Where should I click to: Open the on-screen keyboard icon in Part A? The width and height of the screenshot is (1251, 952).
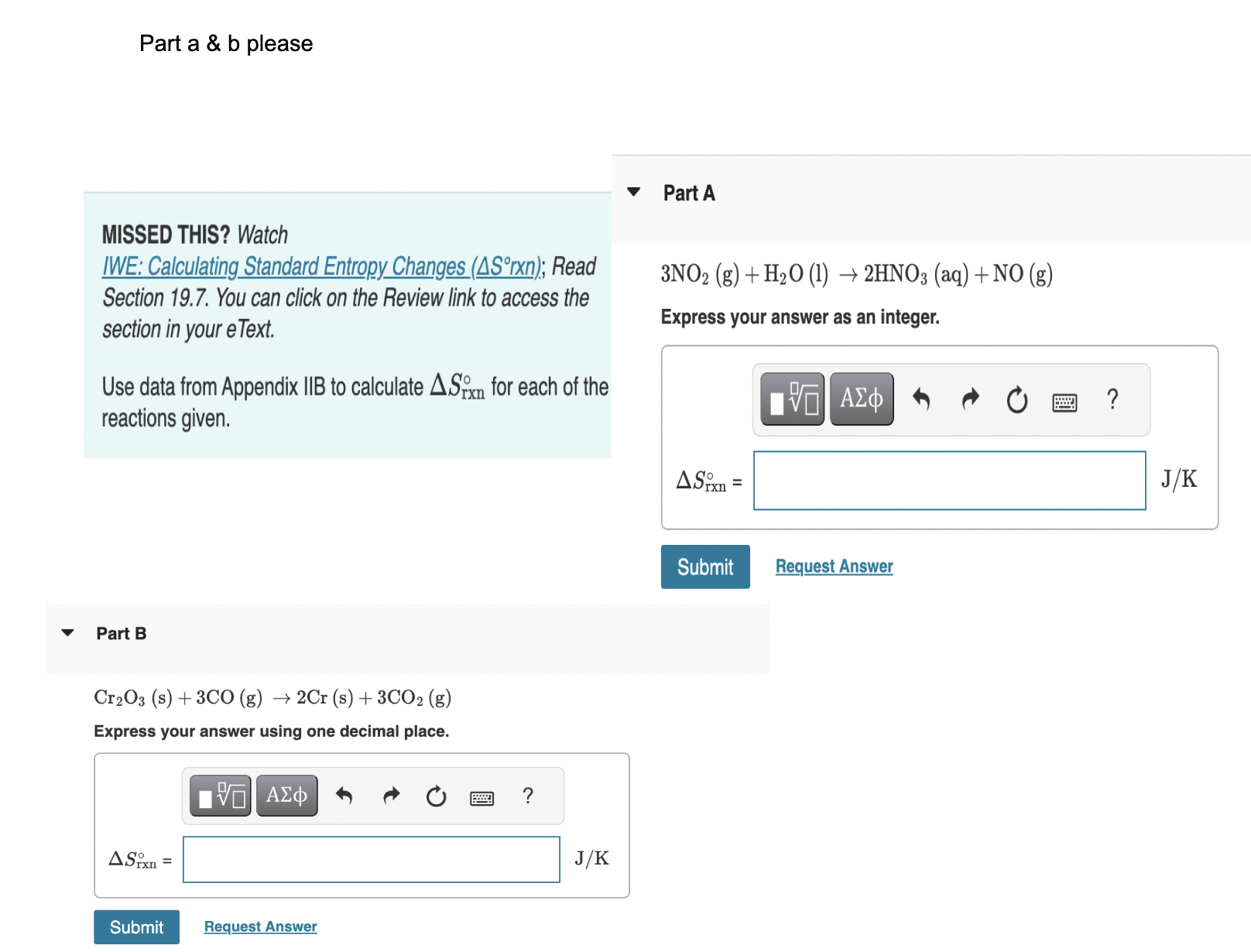click(x=1064, y=399)
